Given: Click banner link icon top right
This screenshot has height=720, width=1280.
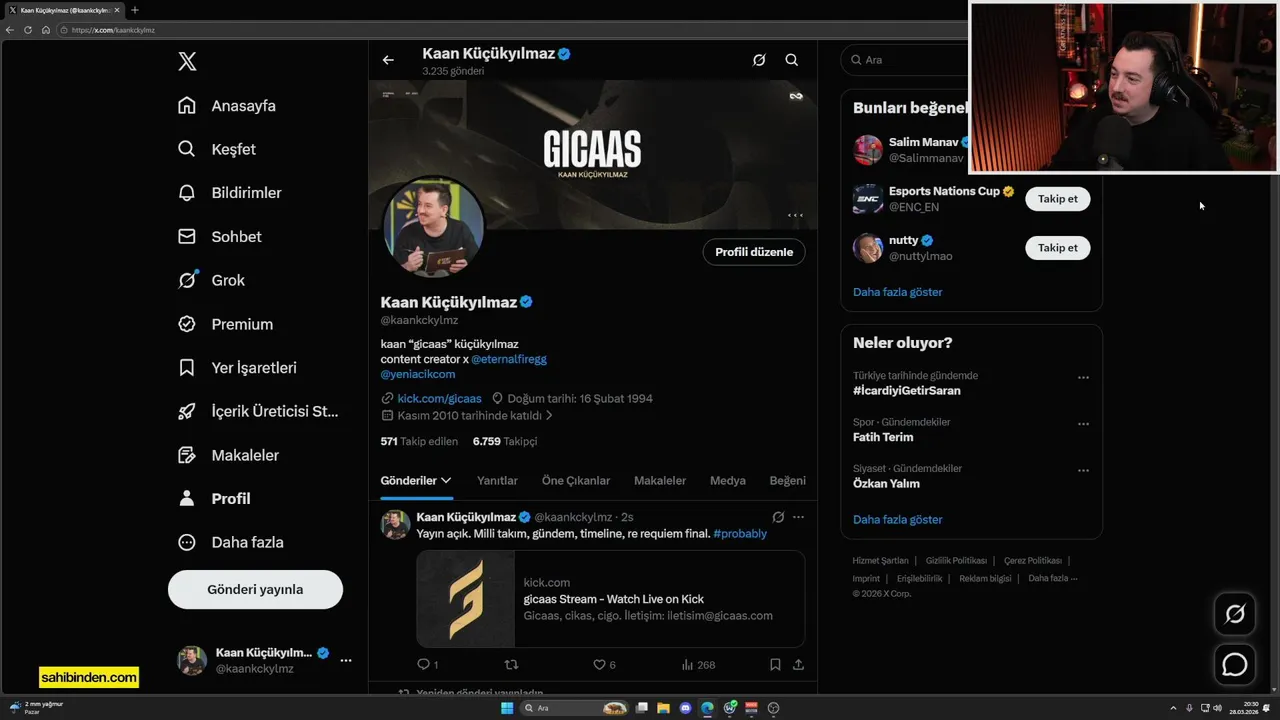Looking at the screenshot, I should tap(796, 96).
